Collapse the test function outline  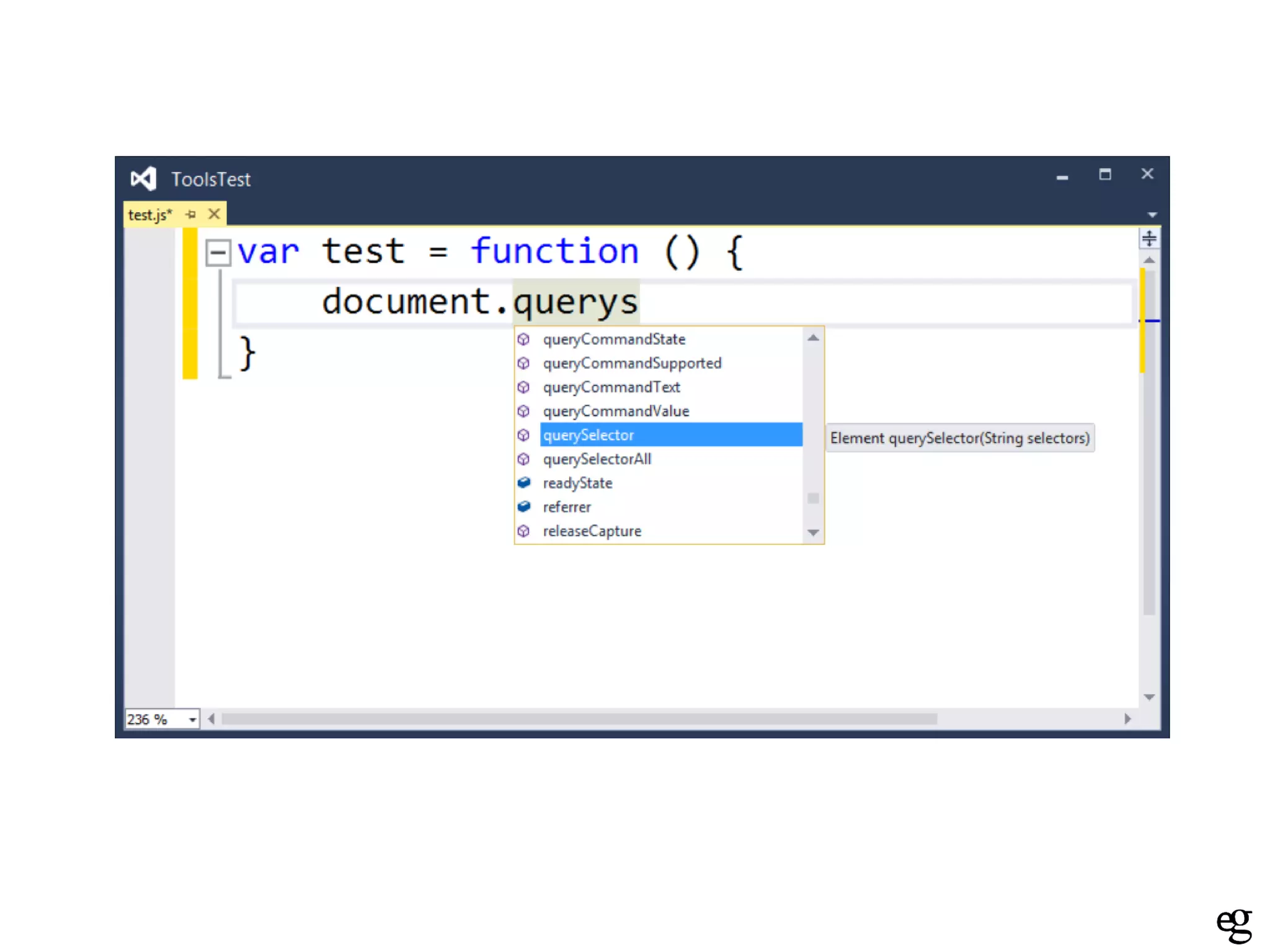(218, 252)
